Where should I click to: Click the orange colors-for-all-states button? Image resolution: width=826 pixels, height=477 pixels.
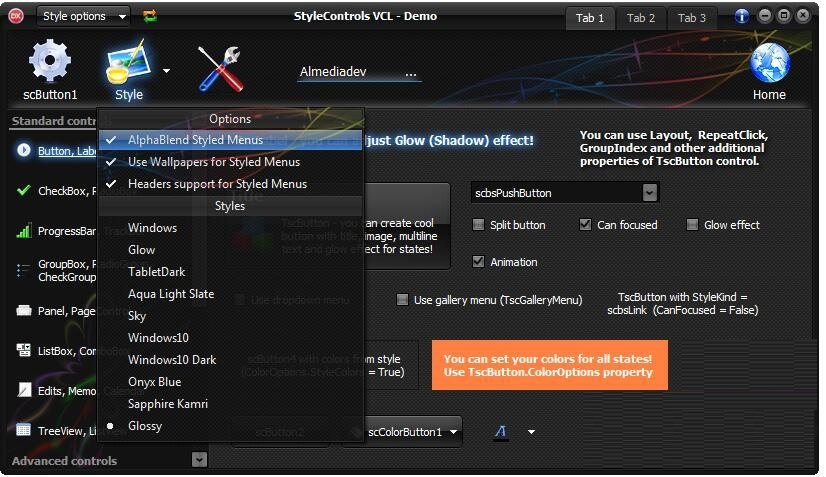(x=549, y=365)
